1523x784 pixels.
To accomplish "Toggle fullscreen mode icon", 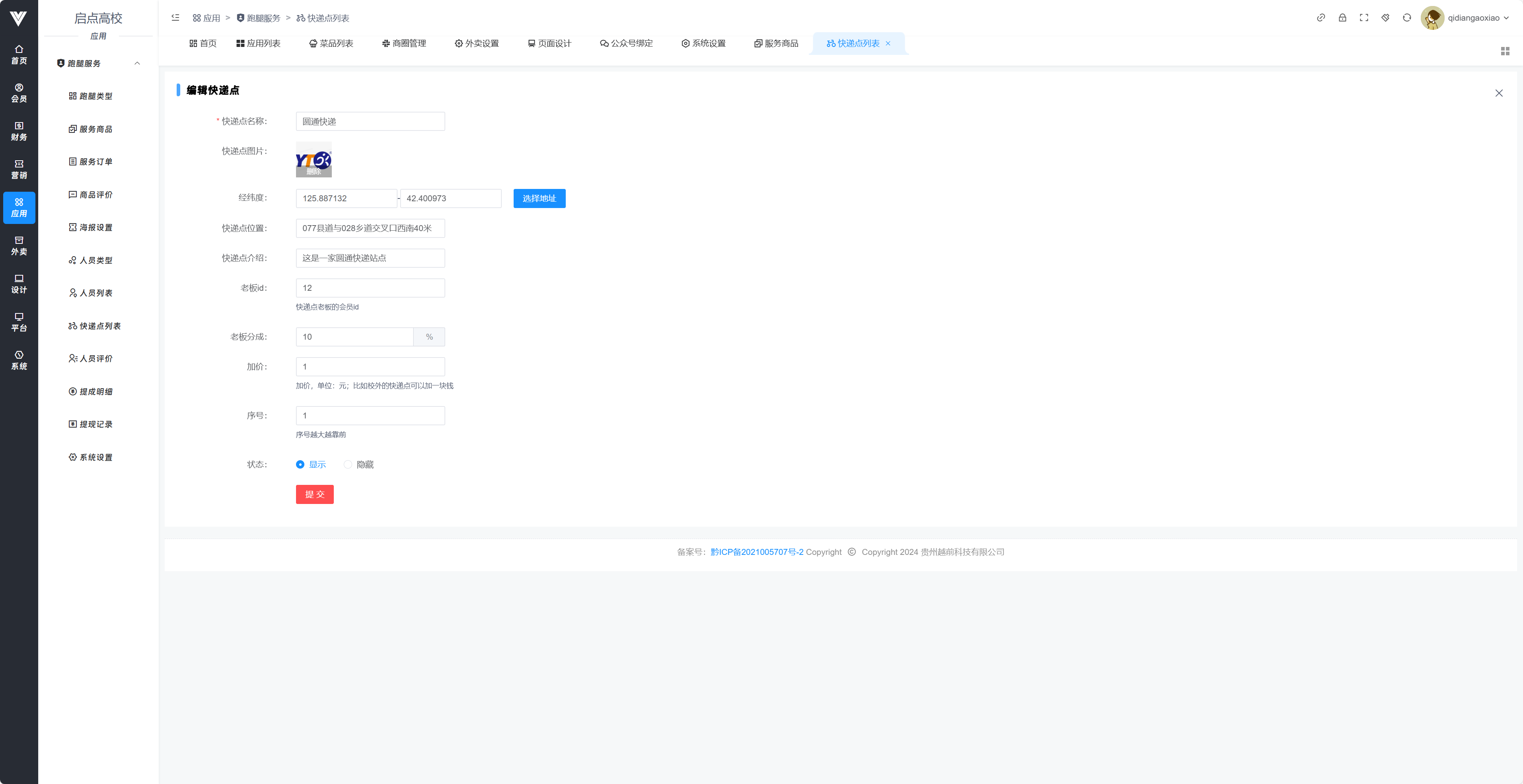I will pos(1364,18).
